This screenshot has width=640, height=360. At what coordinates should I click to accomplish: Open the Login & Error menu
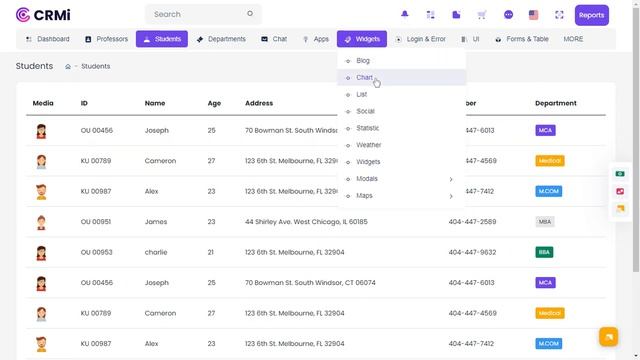[x=420, y=39]
